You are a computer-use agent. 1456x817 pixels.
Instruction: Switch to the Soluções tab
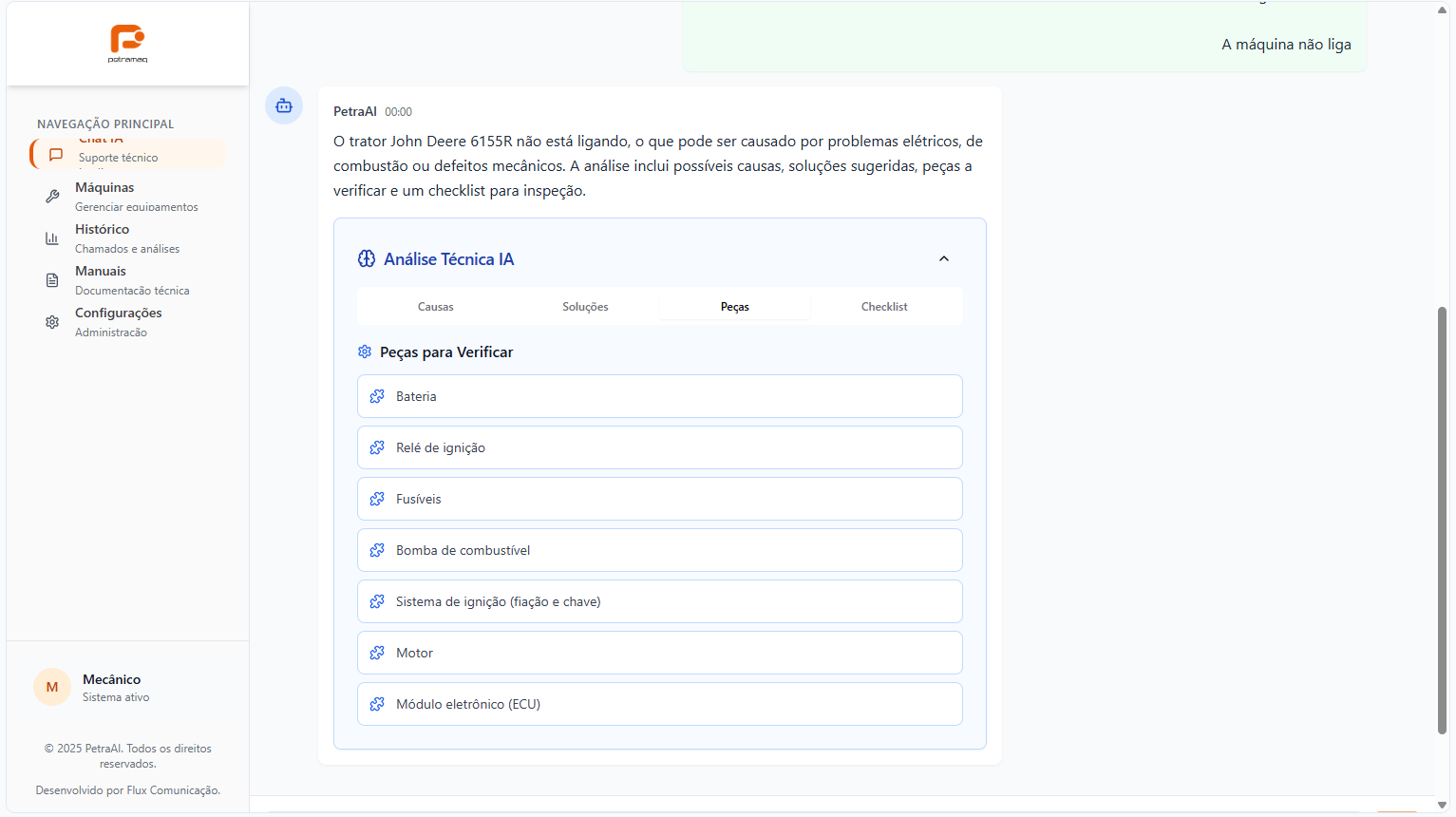click(x=585, y=307)
